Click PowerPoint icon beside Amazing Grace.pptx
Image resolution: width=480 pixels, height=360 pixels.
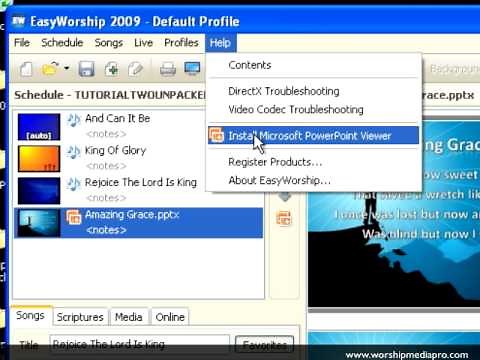pyautogui.click(x=74, y=217)
